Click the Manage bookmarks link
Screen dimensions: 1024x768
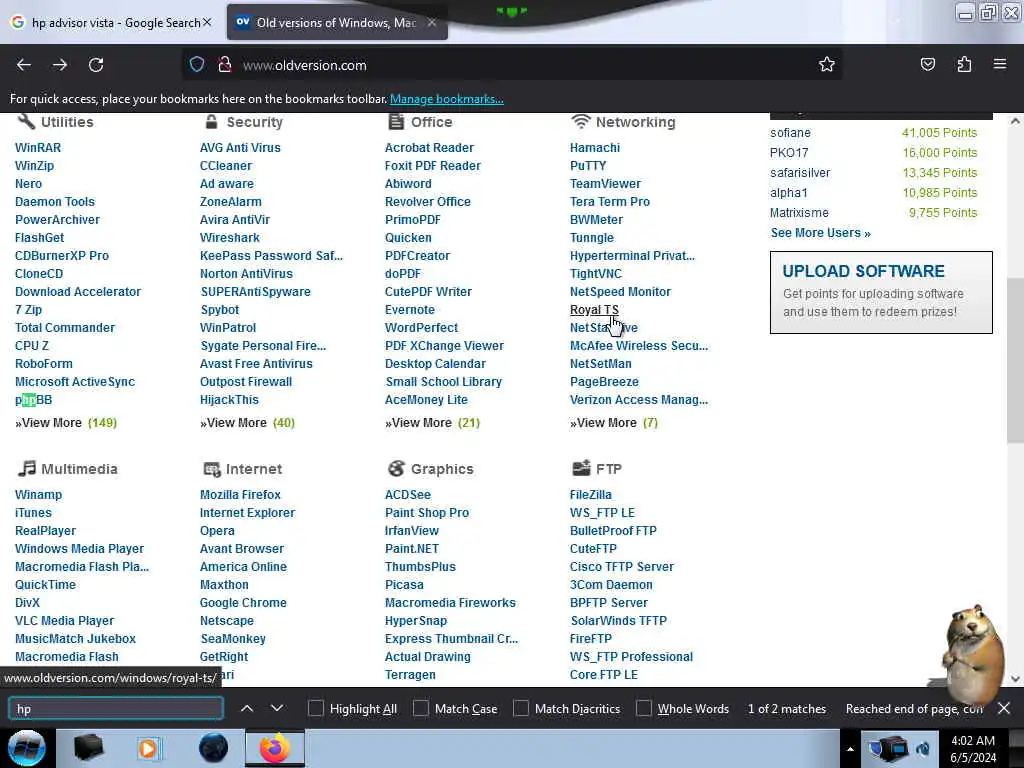(447, 99)
